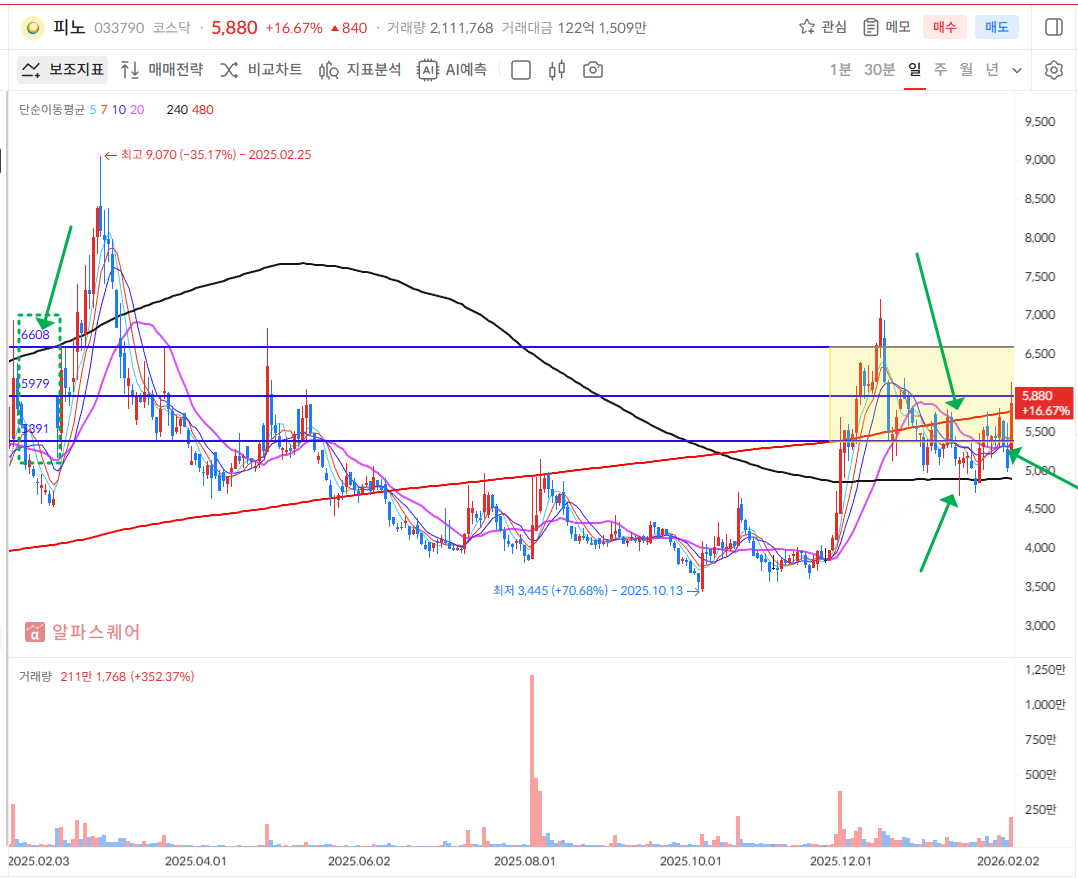
Task: Click the 240 moving average color label
Action: 177,110
